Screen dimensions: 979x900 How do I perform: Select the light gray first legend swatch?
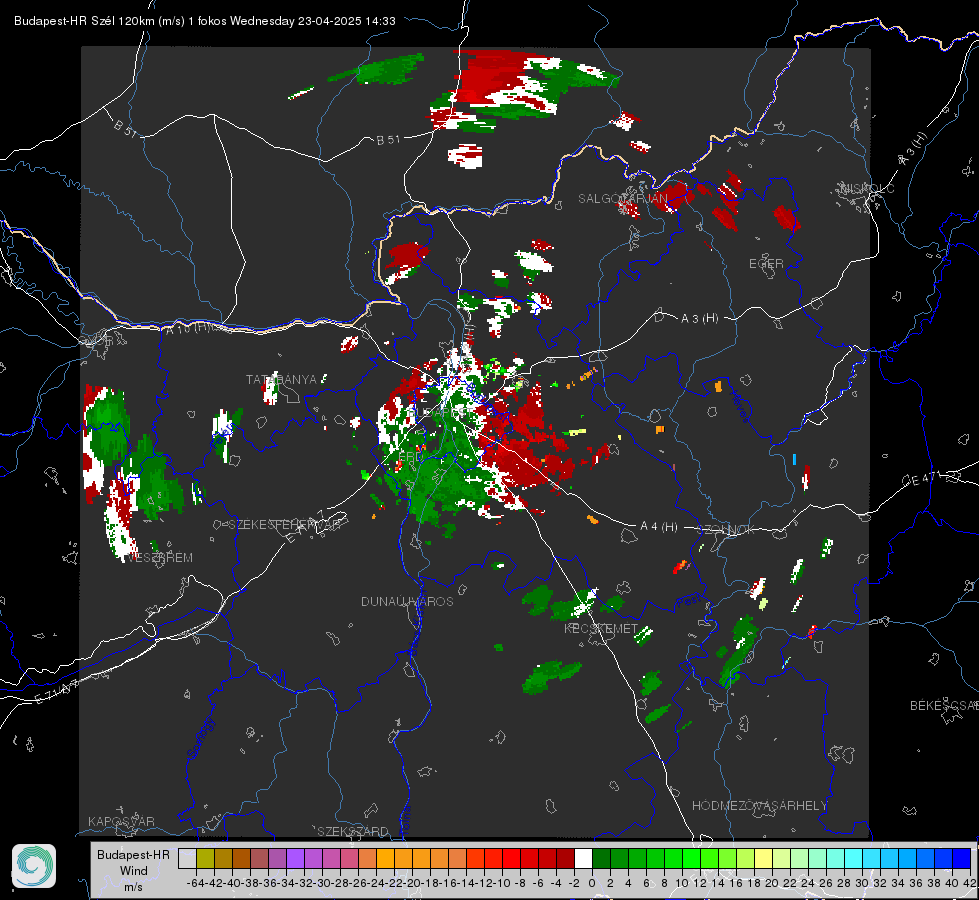click(x=187, y=858)
